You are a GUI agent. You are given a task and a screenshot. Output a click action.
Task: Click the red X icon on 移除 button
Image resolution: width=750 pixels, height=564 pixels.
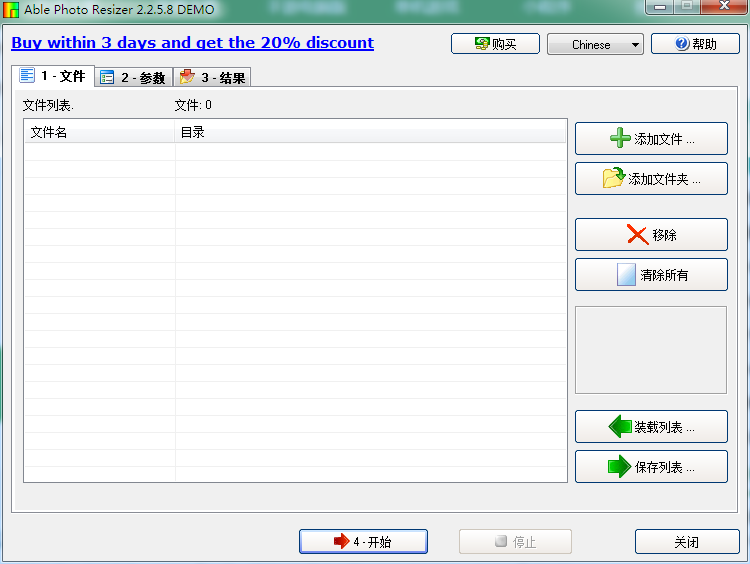637,234
